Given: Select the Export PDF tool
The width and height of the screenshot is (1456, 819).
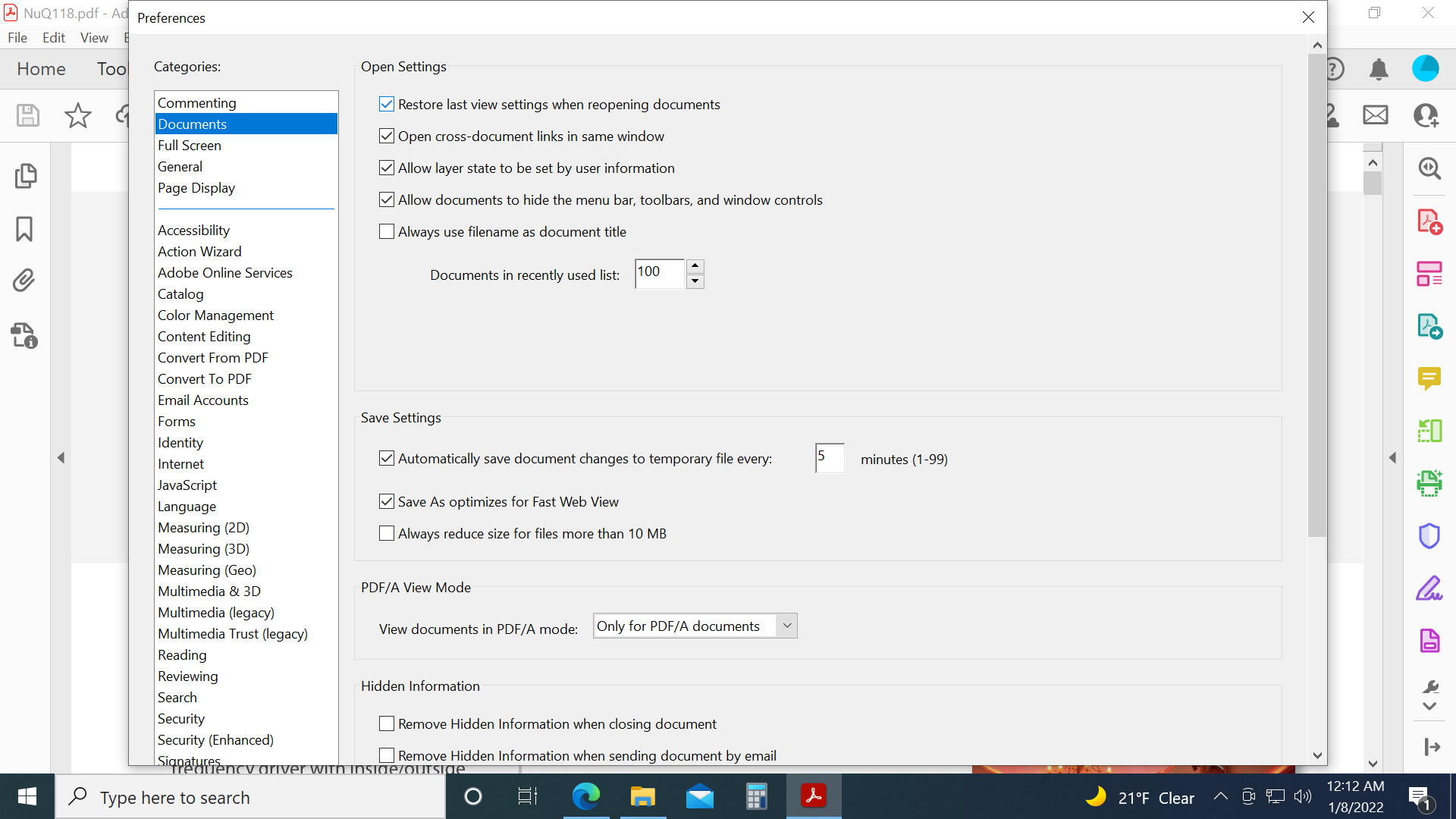Looking at the screenshot, I should [1429, 326].
